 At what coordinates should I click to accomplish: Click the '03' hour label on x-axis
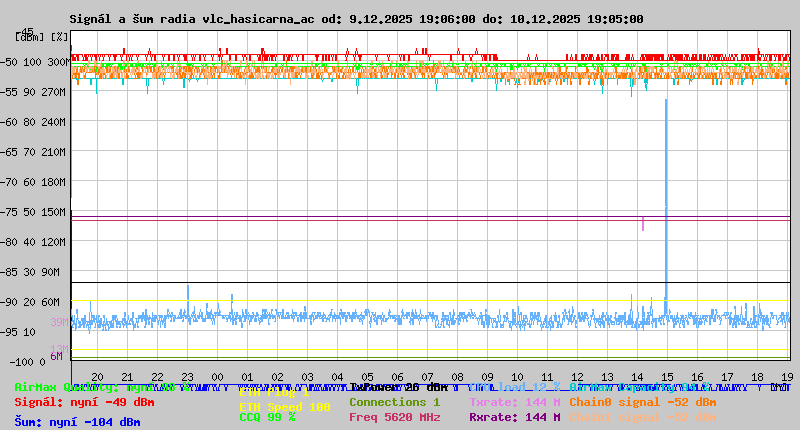307,377
